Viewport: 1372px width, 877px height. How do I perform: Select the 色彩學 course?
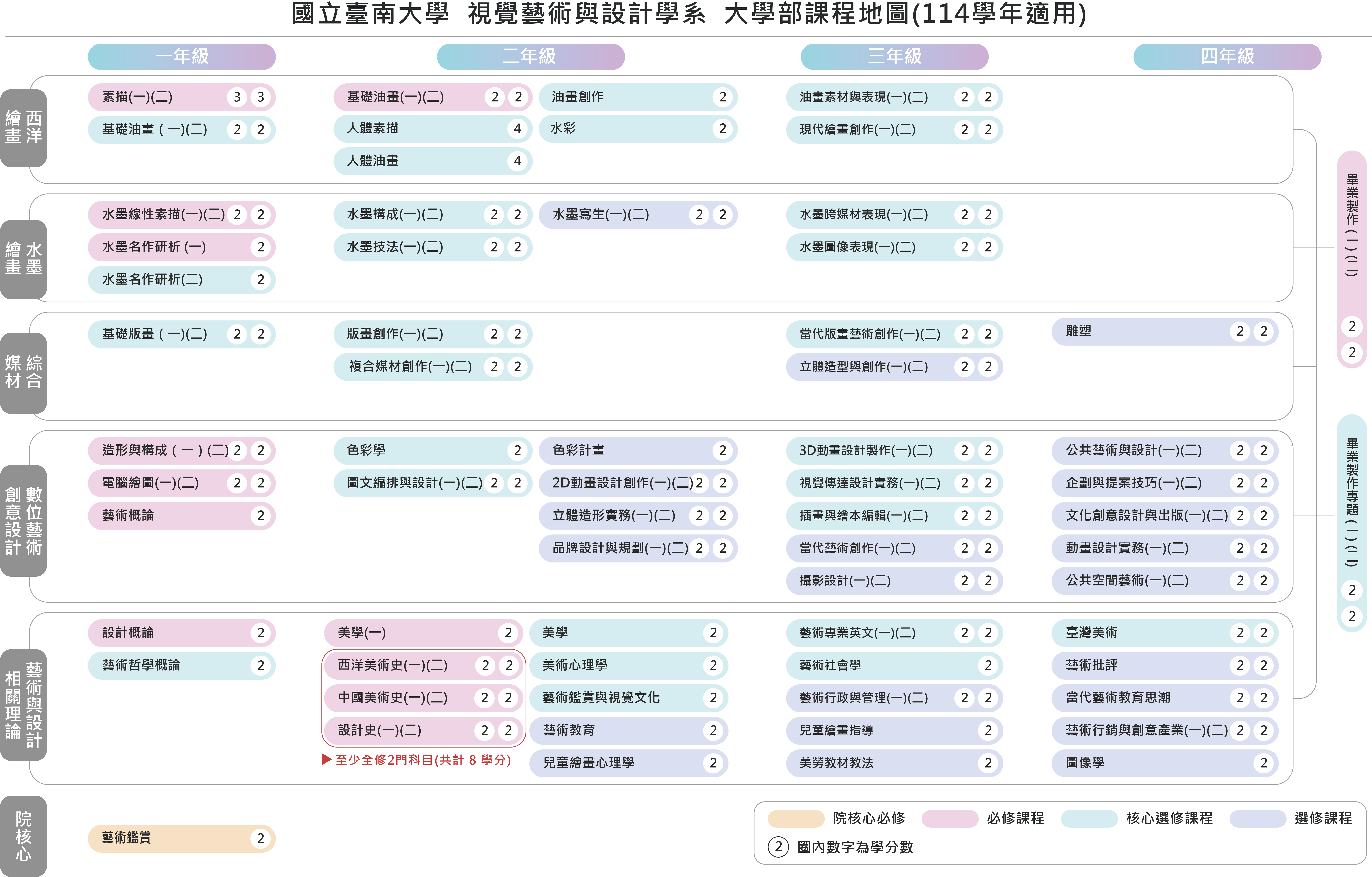click(x=433, y=451)
